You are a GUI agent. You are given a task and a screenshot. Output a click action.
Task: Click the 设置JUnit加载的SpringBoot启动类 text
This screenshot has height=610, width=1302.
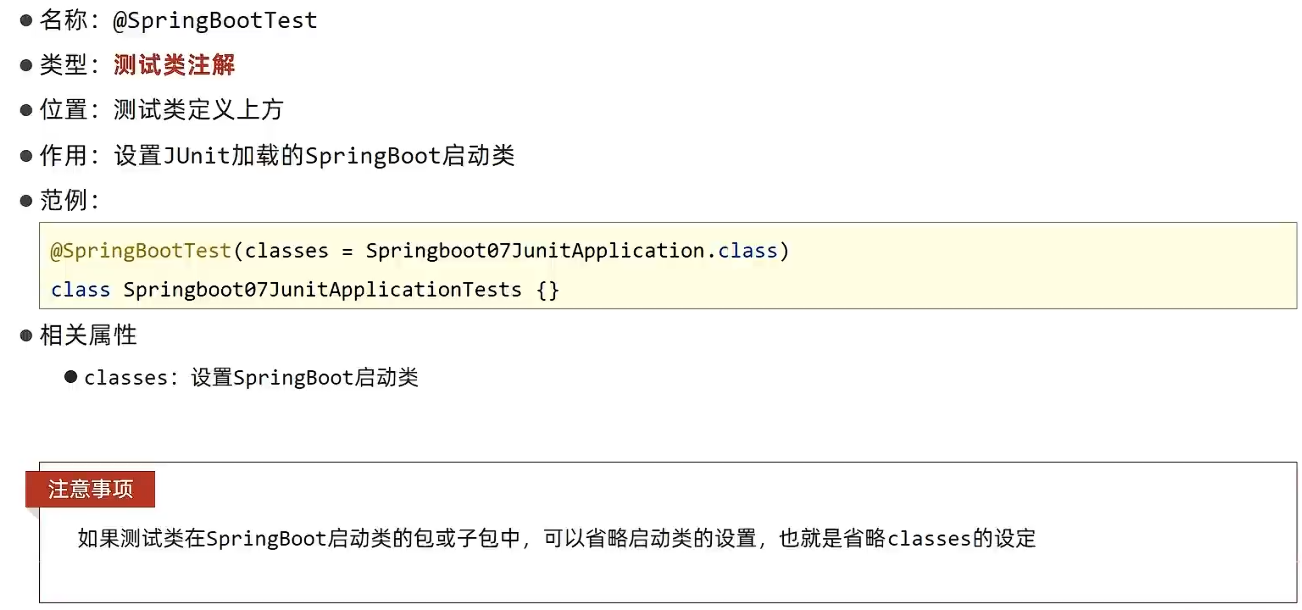[314, 156]
